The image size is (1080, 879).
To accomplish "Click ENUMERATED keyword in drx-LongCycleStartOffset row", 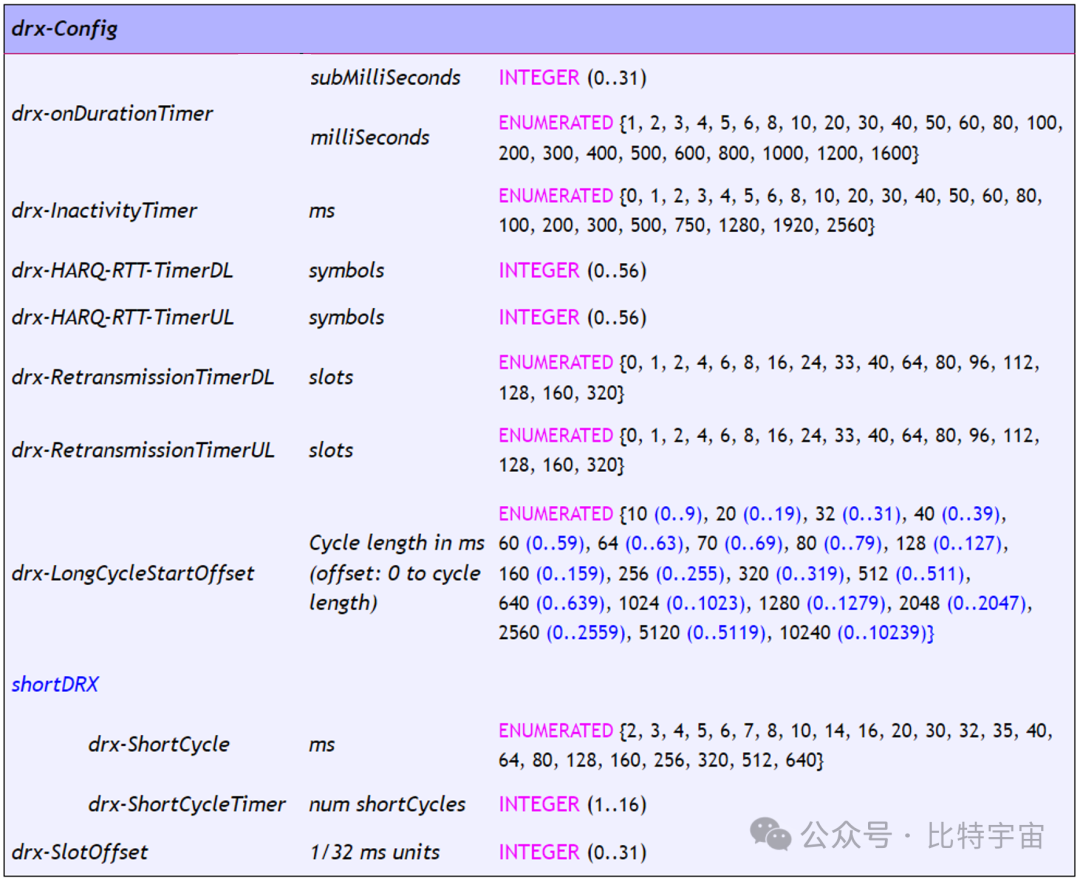I will click(556, 515).
